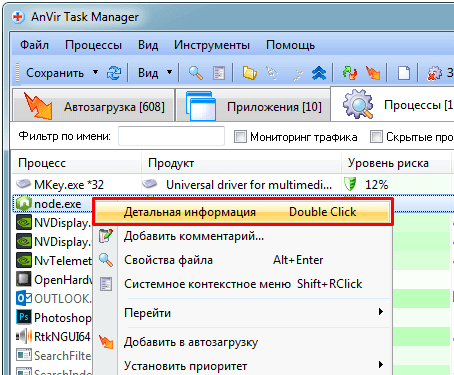
Task: Toggle the Скрытые про... checkbox
Action: tap(376, 136)
